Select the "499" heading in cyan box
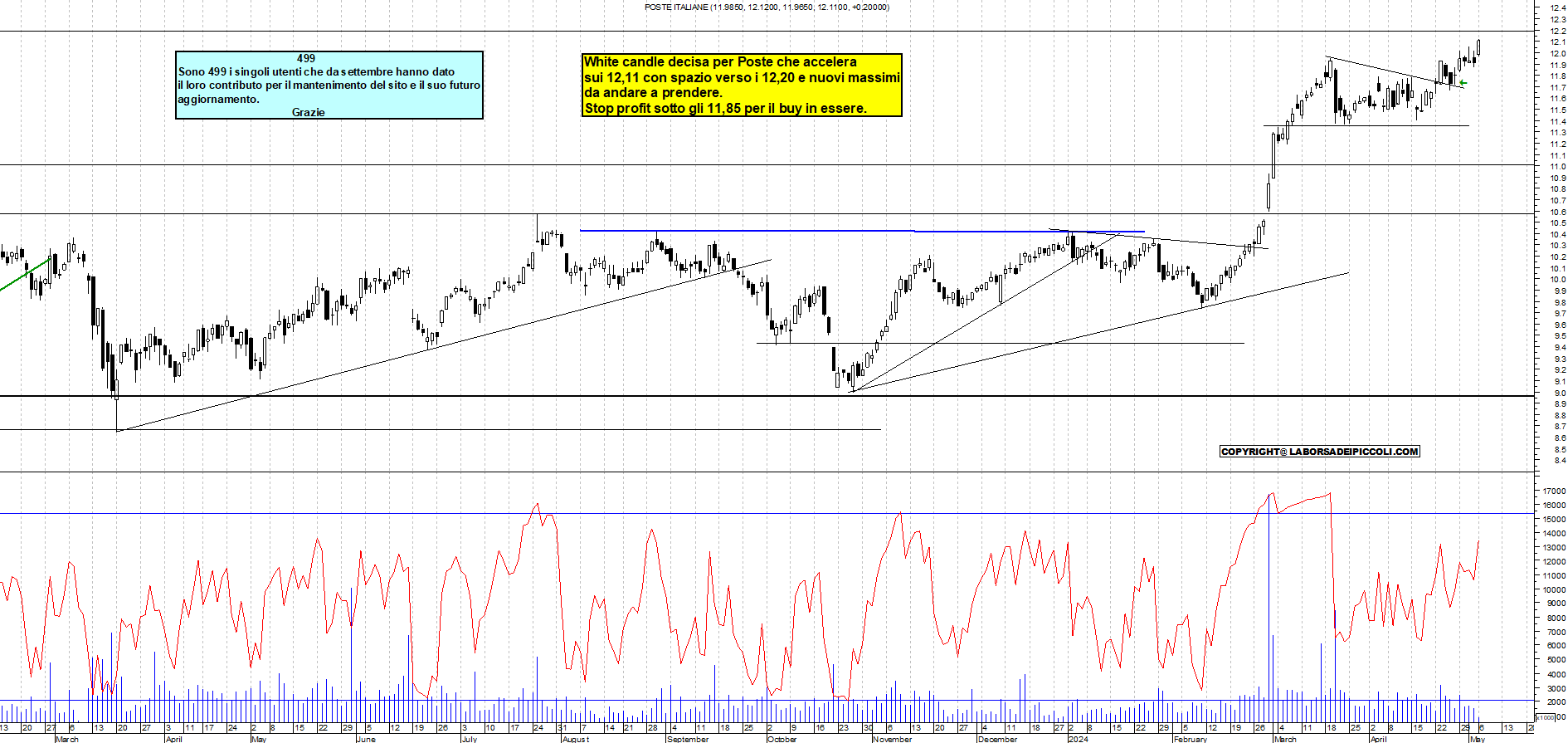This screenshot has width=1568, height=743. (306, 58)
